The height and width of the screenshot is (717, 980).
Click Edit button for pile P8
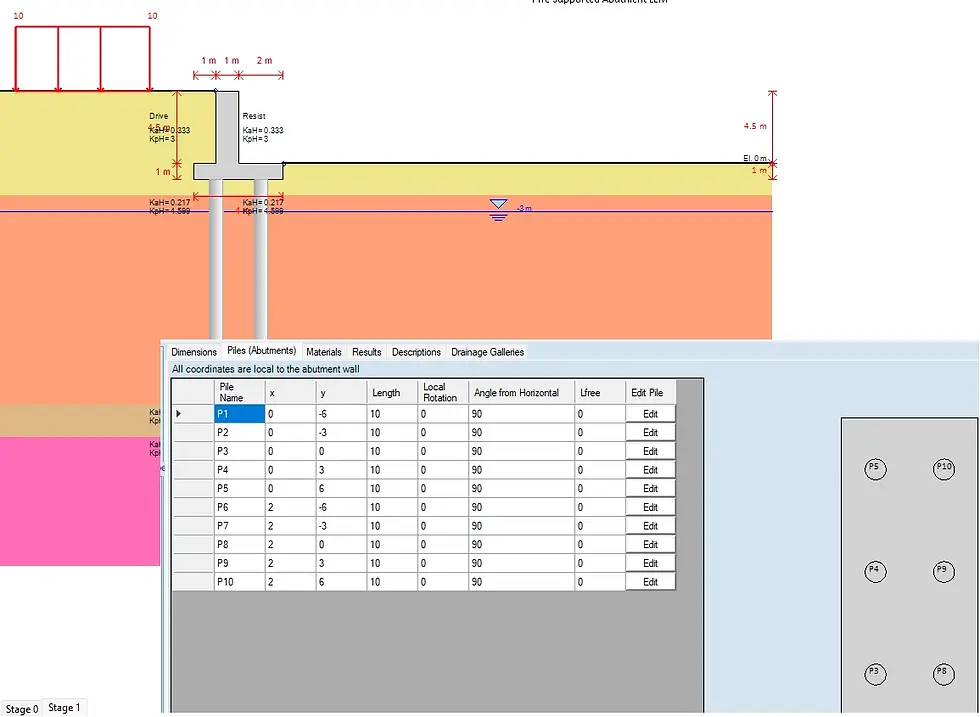[651, 544]
